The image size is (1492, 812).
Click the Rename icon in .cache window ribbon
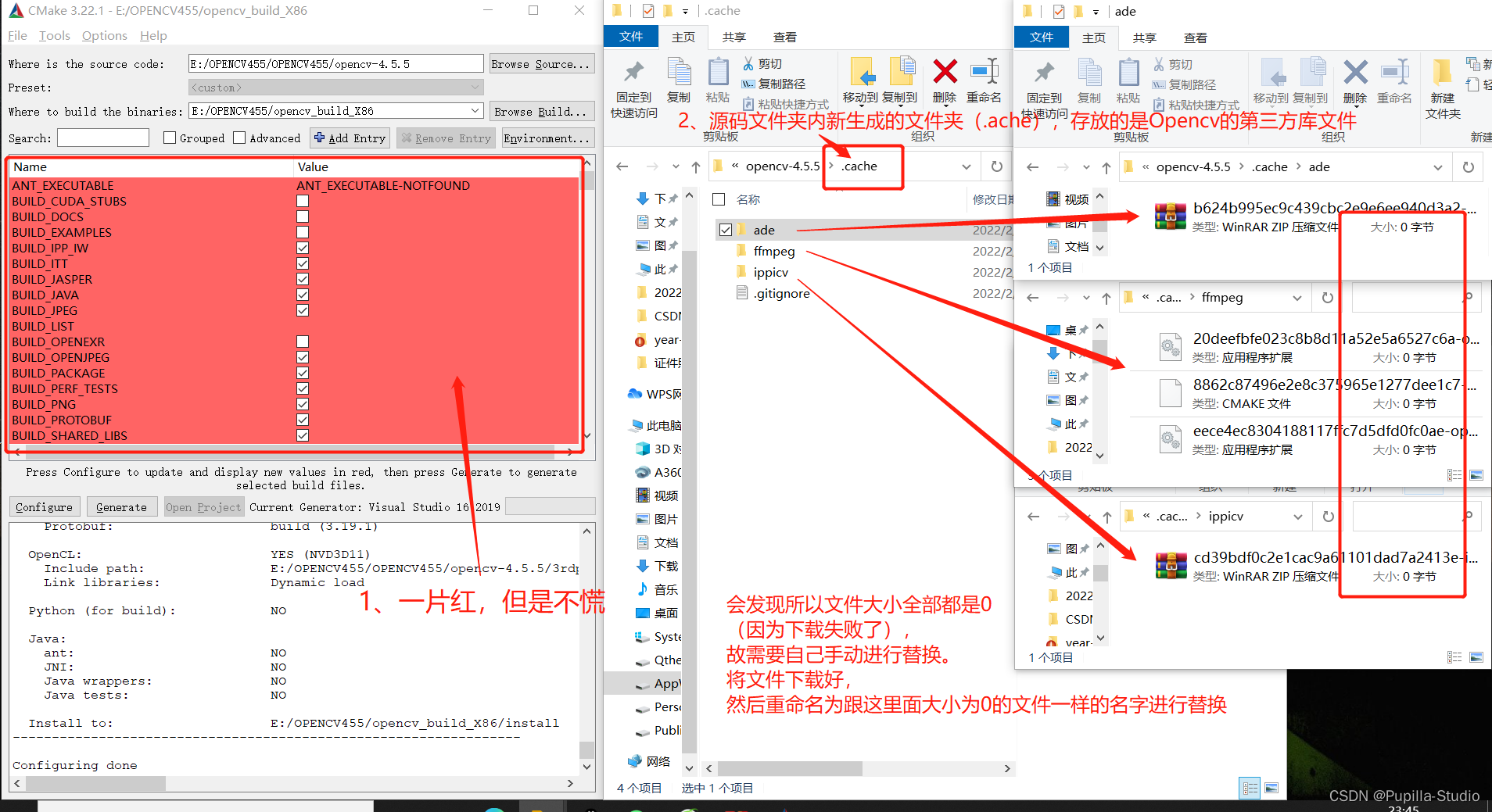[984, 72]
